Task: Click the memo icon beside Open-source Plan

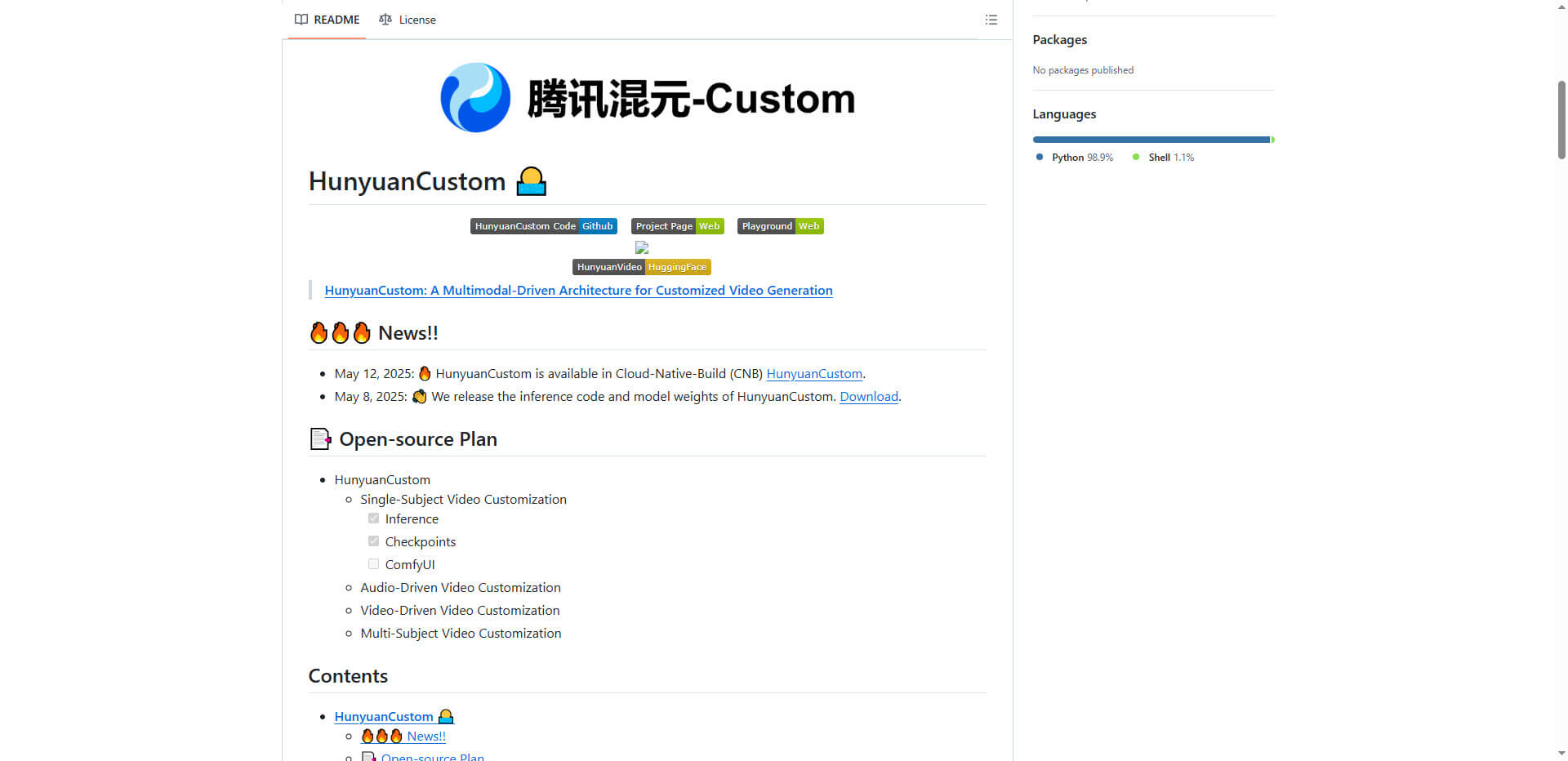Action: (x=321, y=439)
